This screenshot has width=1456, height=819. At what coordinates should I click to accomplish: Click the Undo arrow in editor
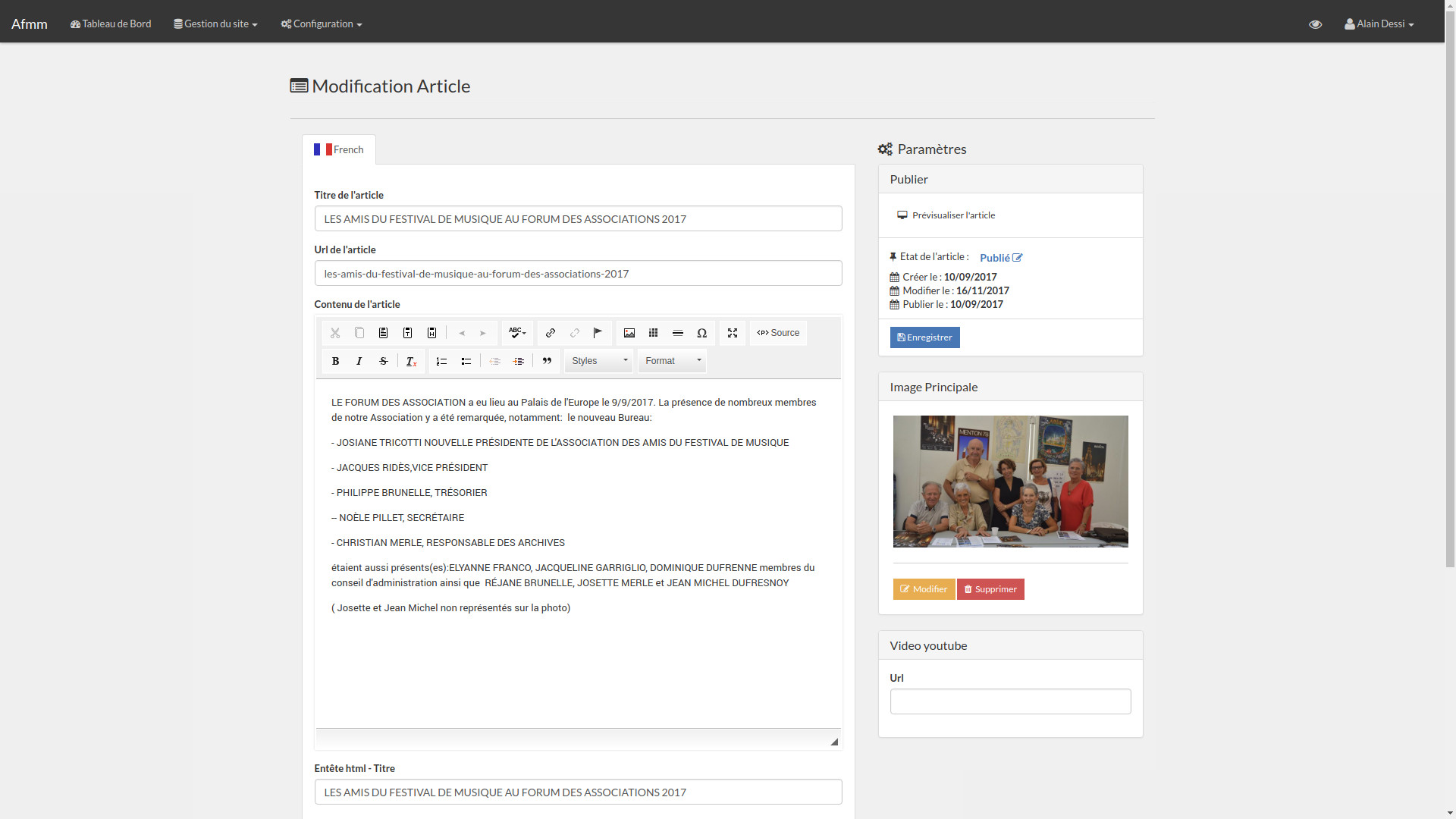click(x=462, y=333)
